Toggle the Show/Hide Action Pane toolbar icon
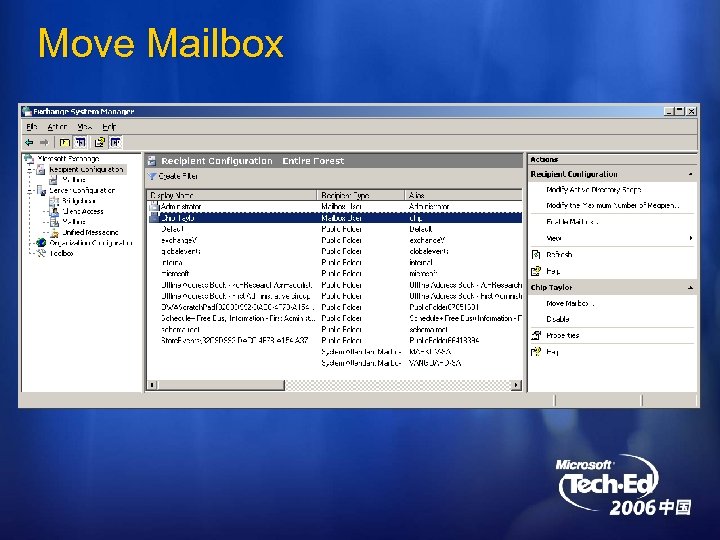This screenshot has height=540, width=720. pos(116,142)
